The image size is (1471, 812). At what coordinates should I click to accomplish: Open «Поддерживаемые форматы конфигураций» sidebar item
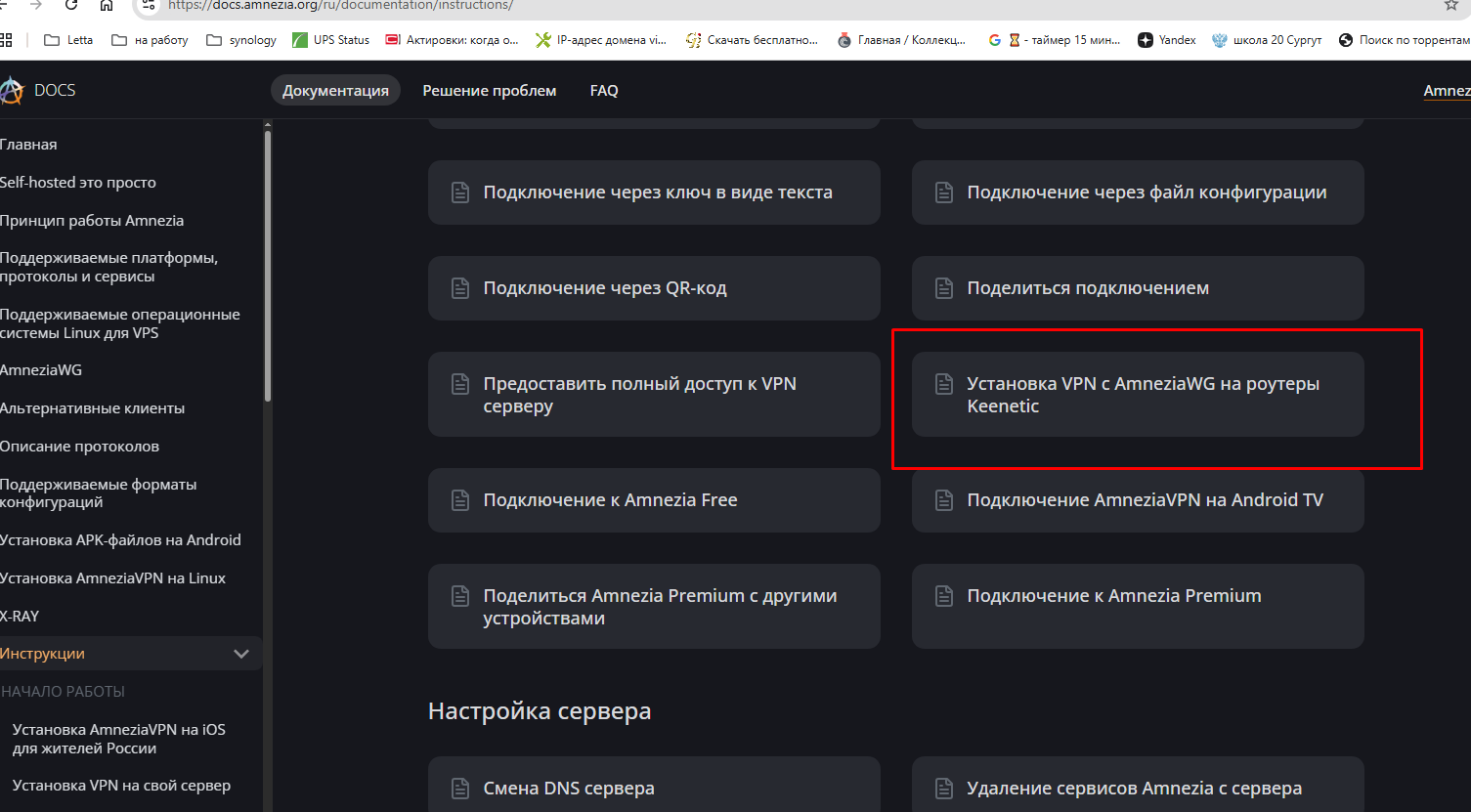coord(98,493)
